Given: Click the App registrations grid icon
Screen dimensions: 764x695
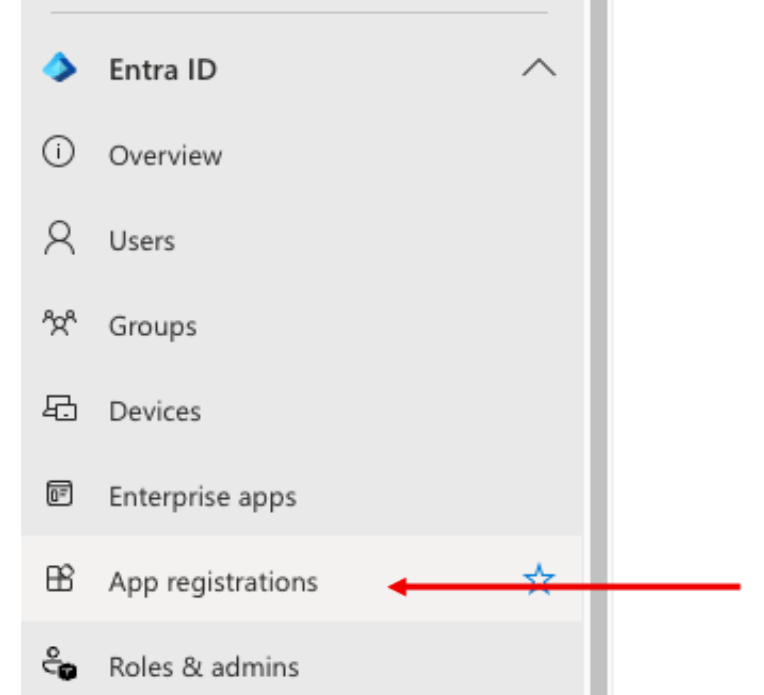Looking at the screenshot, I should [x=59, y=579].
